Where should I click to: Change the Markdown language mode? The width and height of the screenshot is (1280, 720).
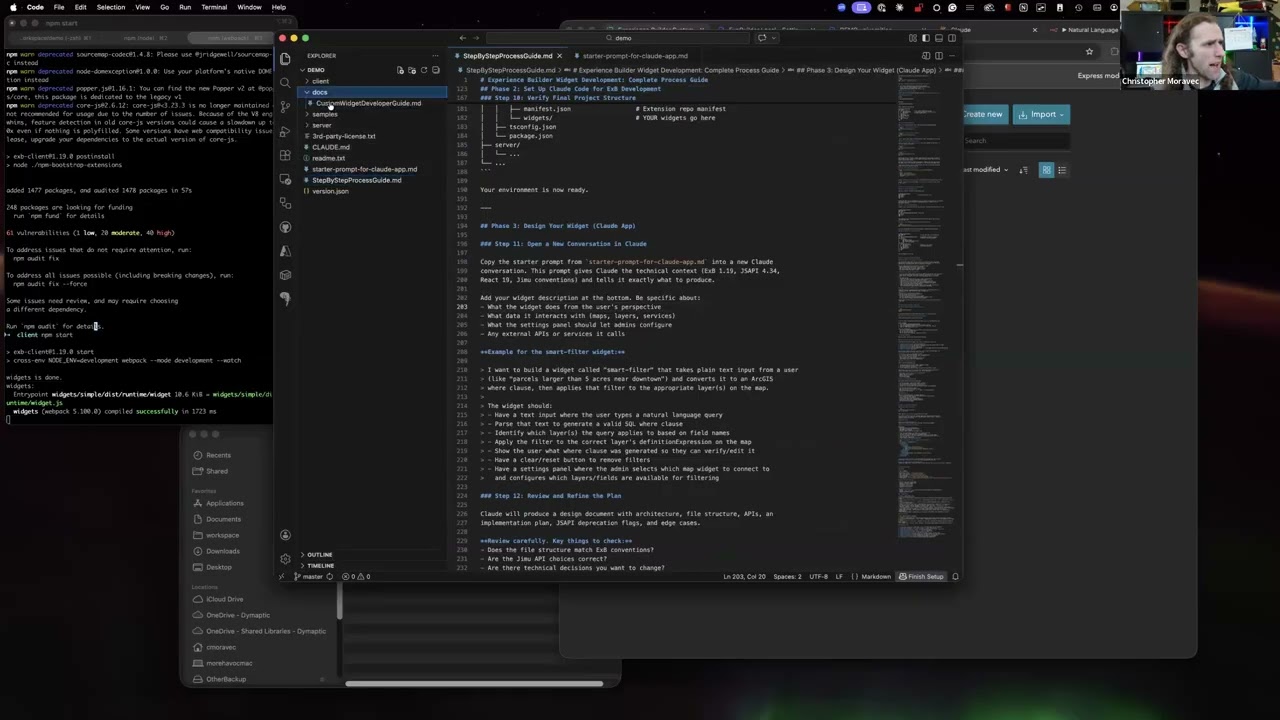pyautogui.click(x=875, y=577)
